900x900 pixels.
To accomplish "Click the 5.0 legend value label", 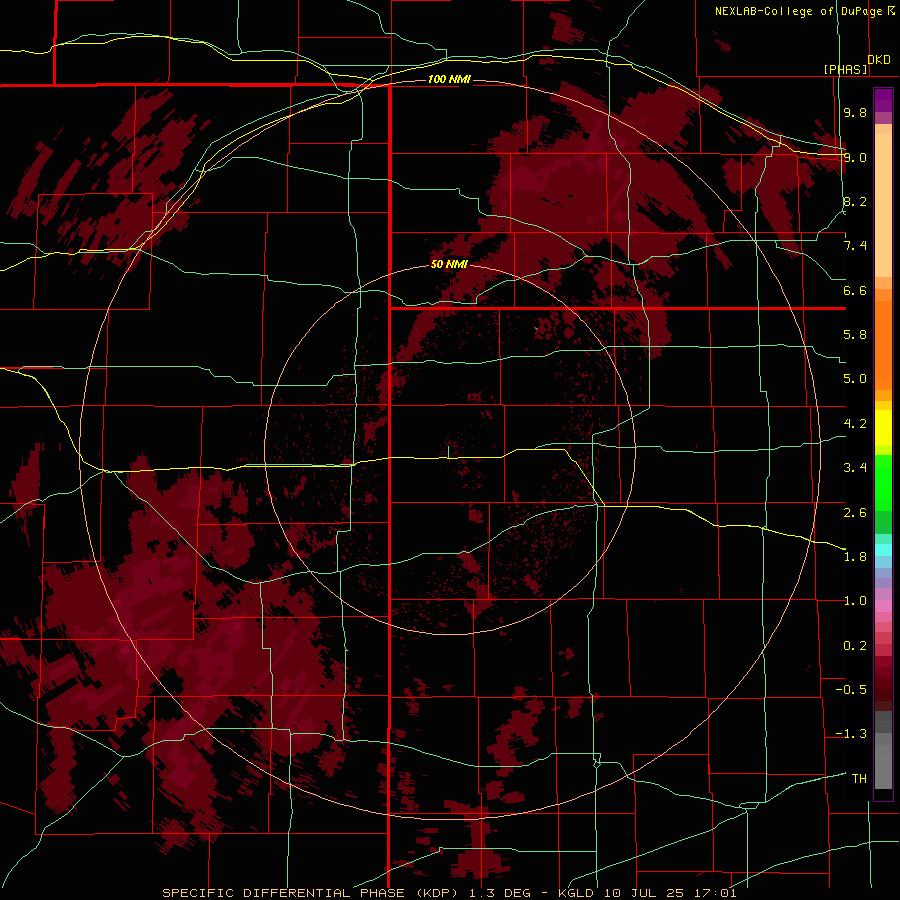I will pos(855,379).
